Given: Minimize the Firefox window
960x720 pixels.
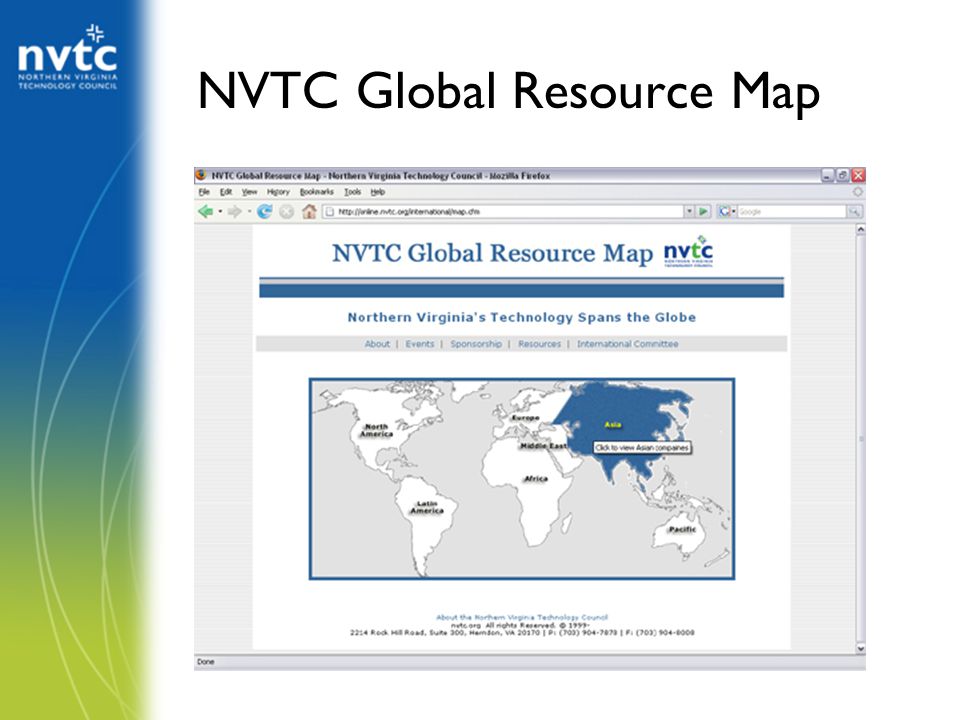Looking at the screenshot, I should [828, 176].
